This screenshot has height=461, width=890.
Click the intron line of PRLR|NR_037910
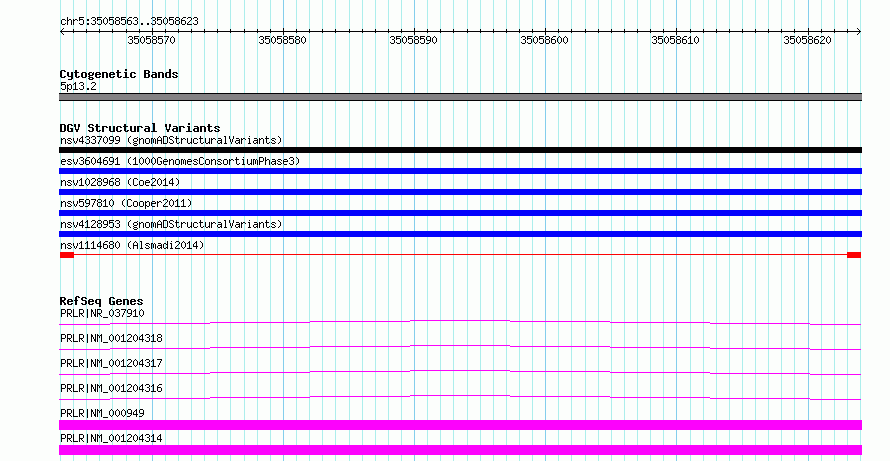click(x=460, y=322)
